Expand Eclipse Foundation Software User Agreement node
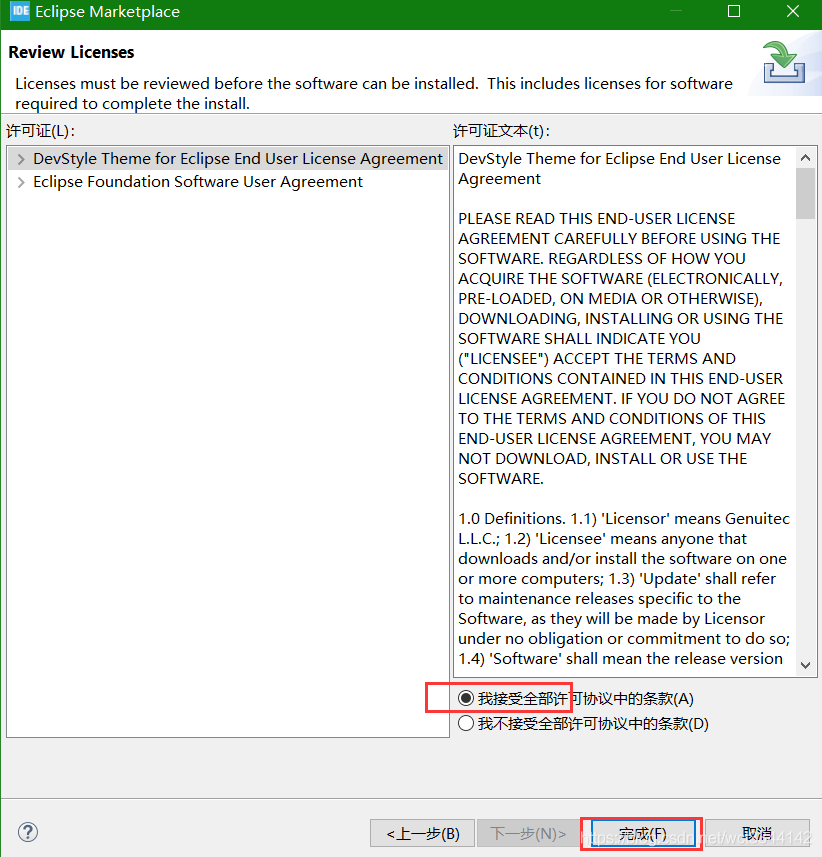Screen dimensions: 822x857 tap(21, 182)
